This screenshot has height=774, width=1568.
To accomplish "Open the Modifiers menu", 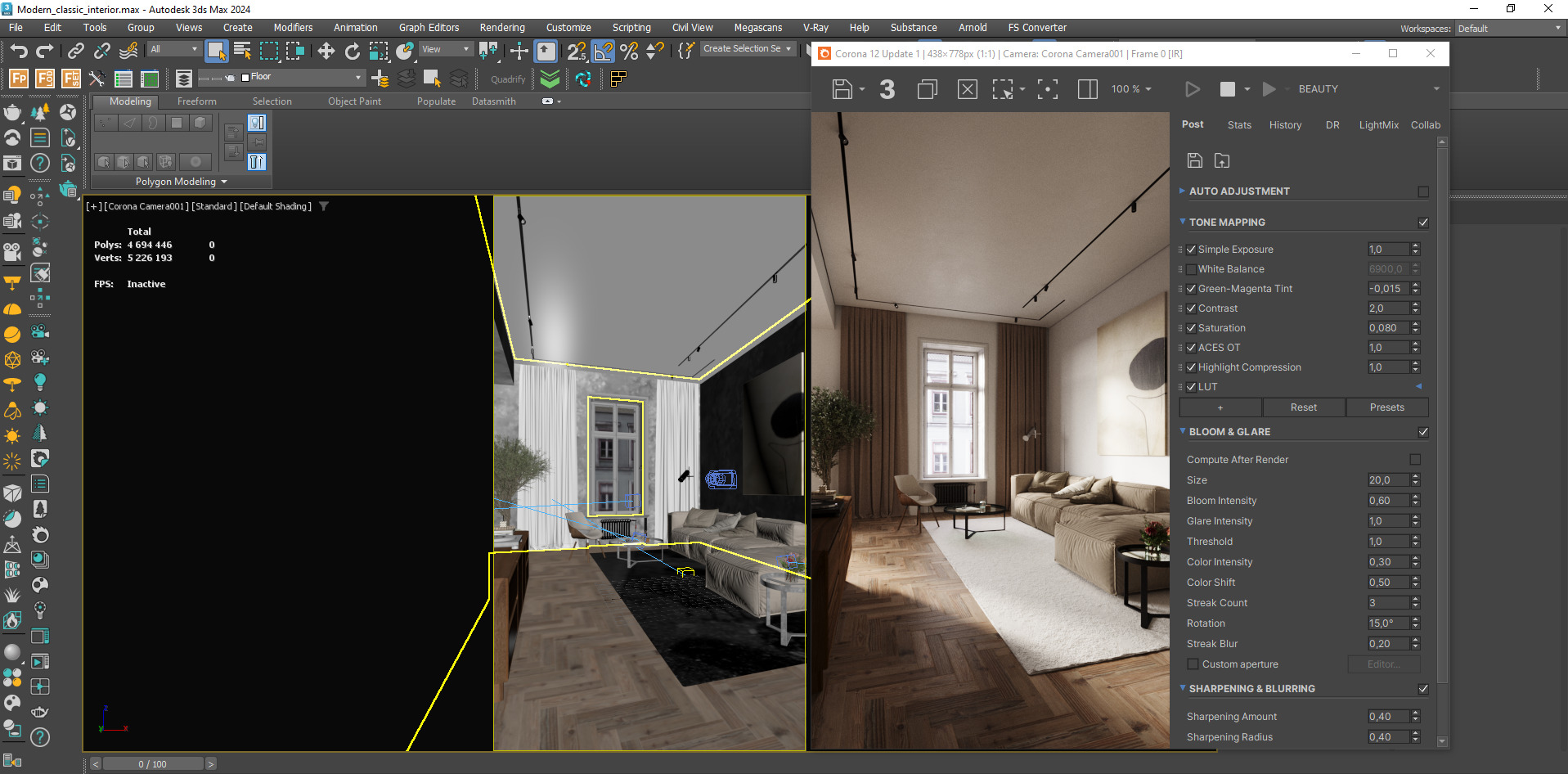I will (x=293, y=28).
